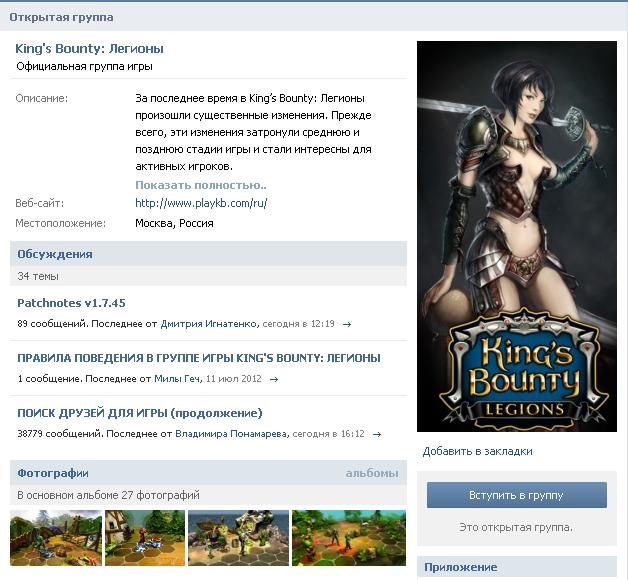Viewport: 628px width, 580px height.
Task: Open the playkb.com website link
Action: [201, 203]
